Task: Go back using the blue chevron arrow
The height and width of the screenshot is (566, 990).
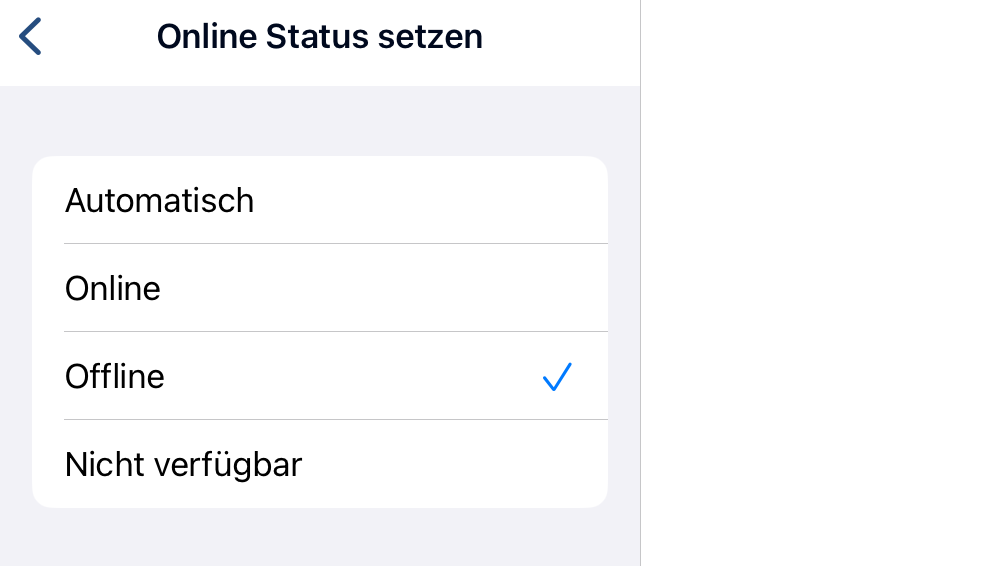Action: point(30,37)
